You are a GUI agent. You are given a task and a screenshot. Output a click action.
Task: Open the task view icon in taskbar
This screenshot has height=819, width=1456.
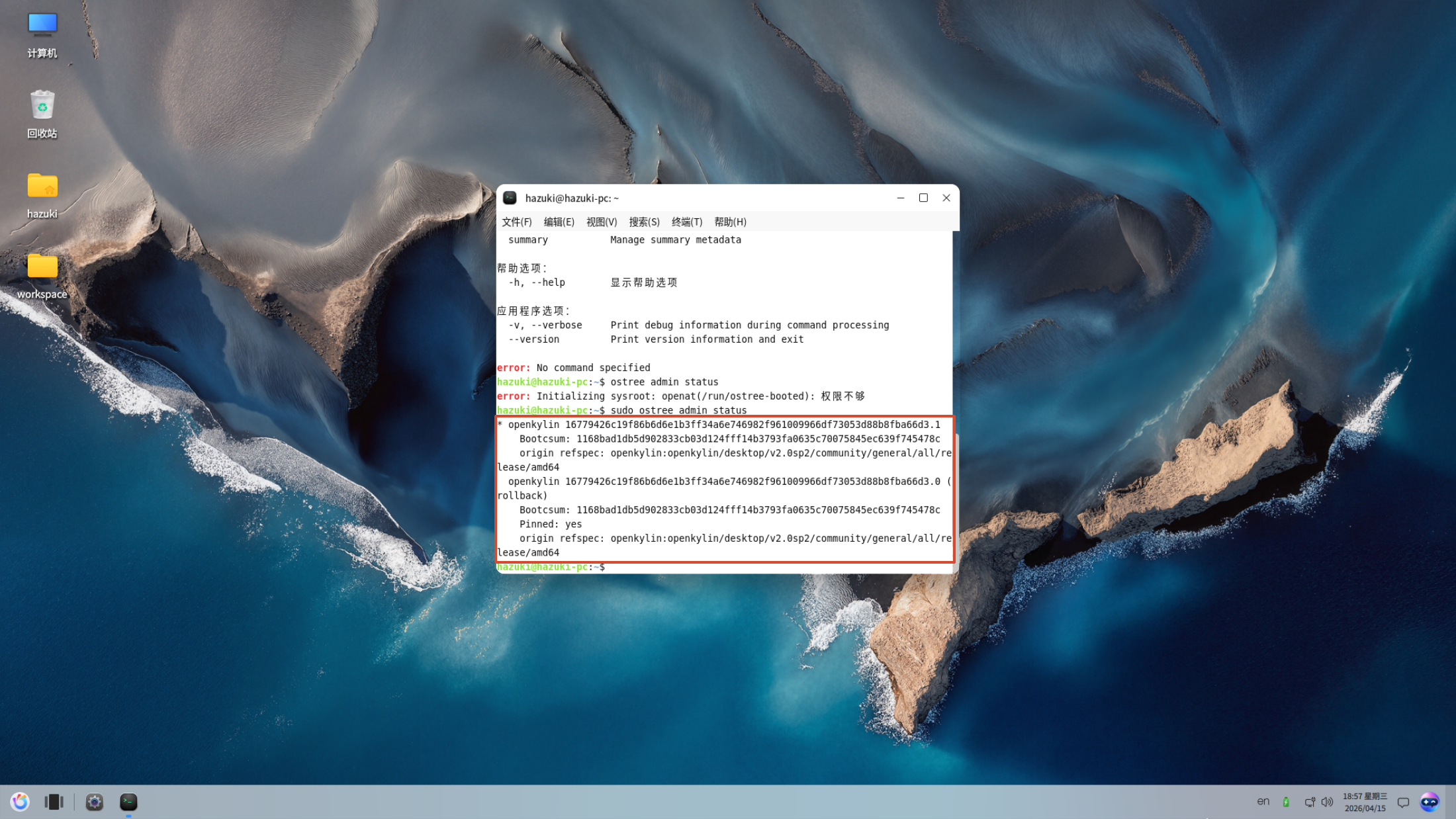pyautogui.click(x=54, y=802)
